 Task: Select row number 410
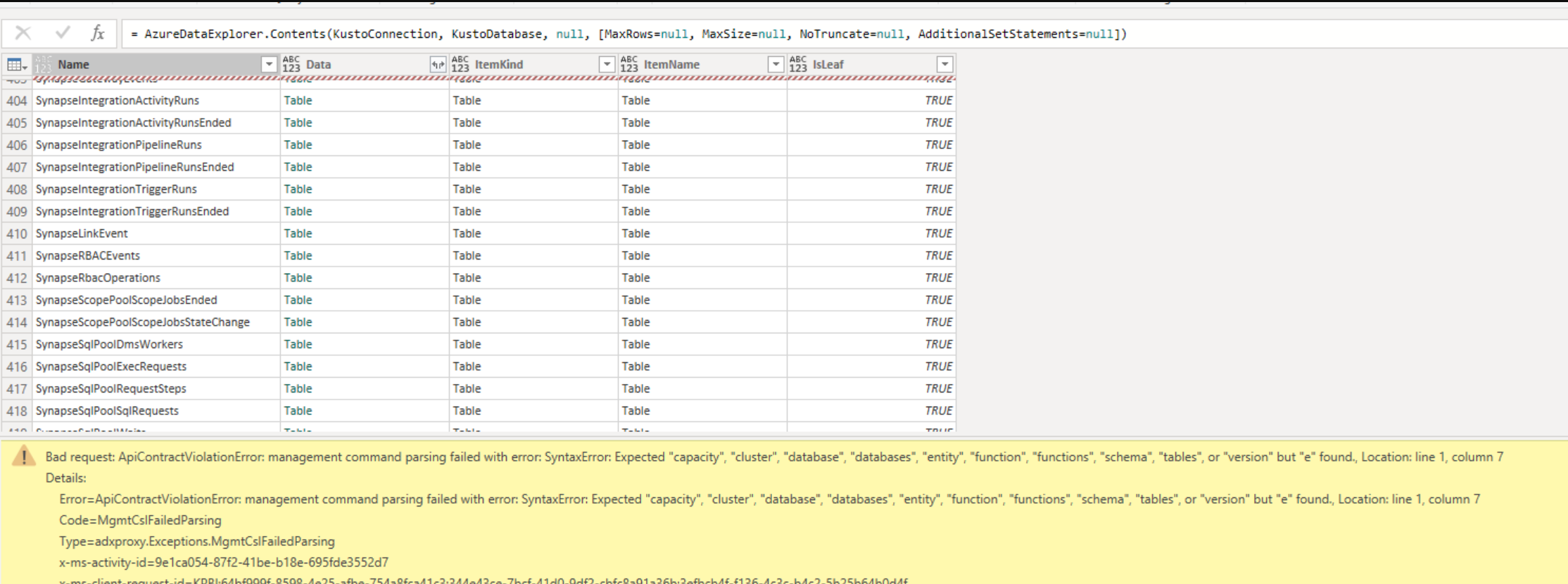17,234
